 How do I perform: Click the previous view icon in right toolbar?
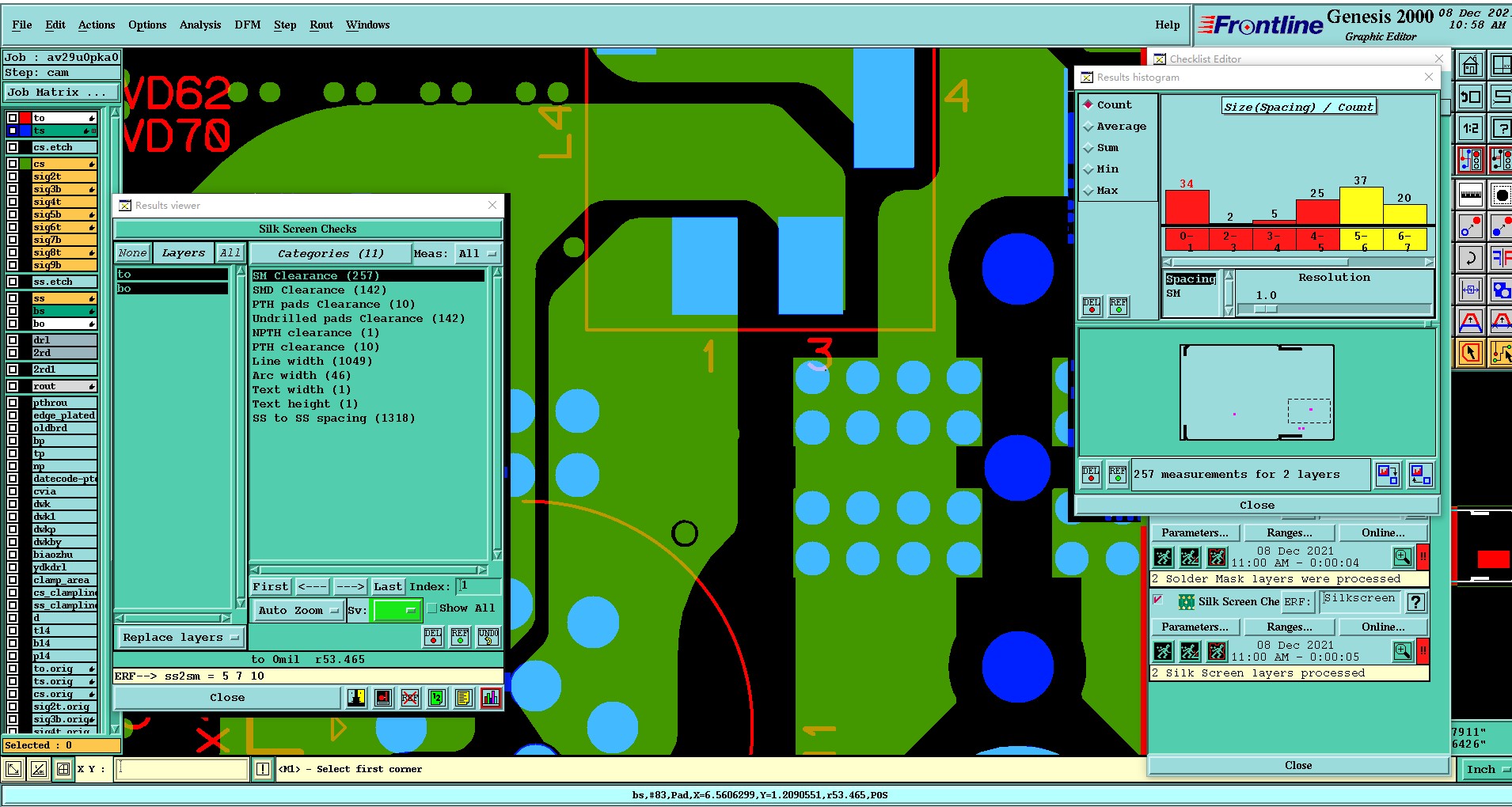(1470, 97)
